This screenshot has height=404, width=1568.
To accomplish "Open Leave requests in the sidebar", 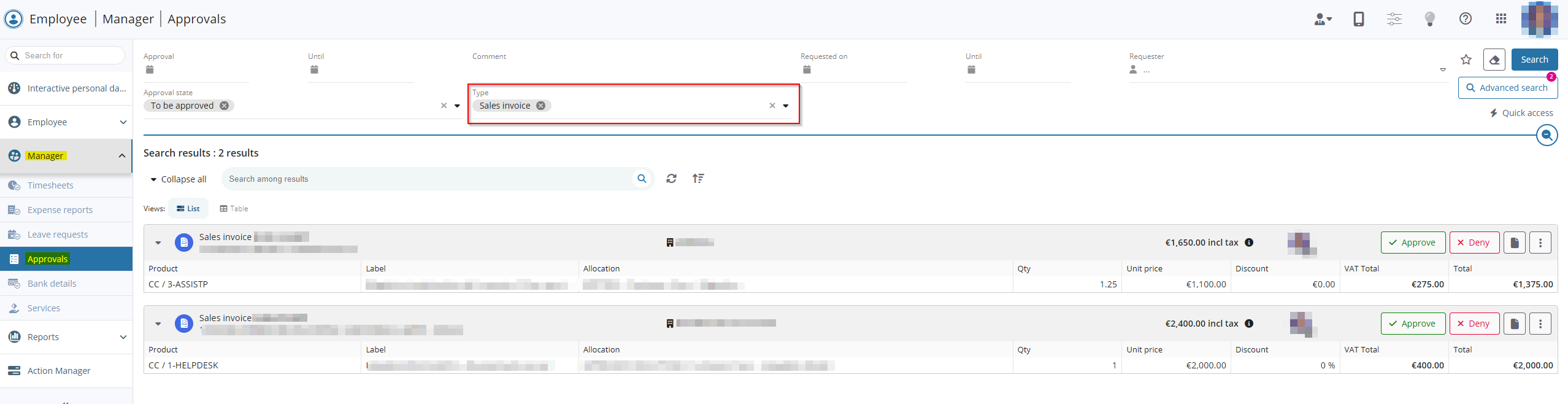I will (x=58, y=235).
